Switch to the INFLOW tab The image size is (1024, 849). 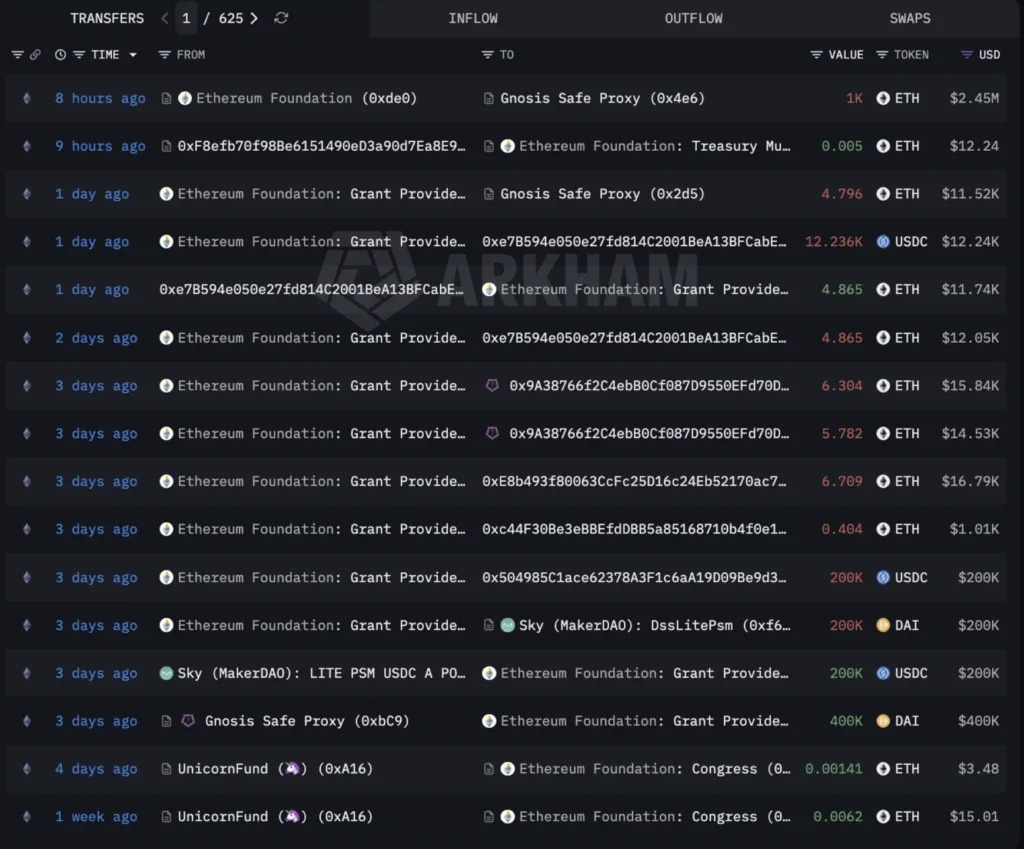coord(473,18)
